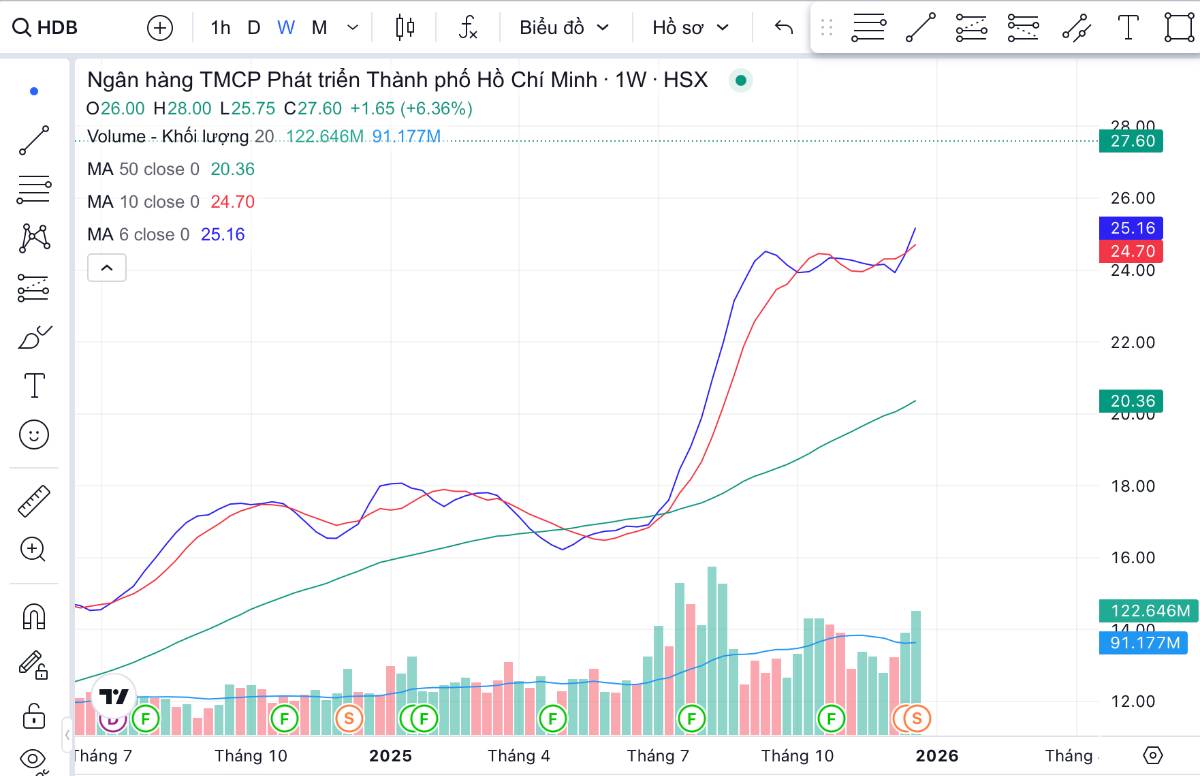
Task: Choose the brush drawing tool
Action: point(34,338)
